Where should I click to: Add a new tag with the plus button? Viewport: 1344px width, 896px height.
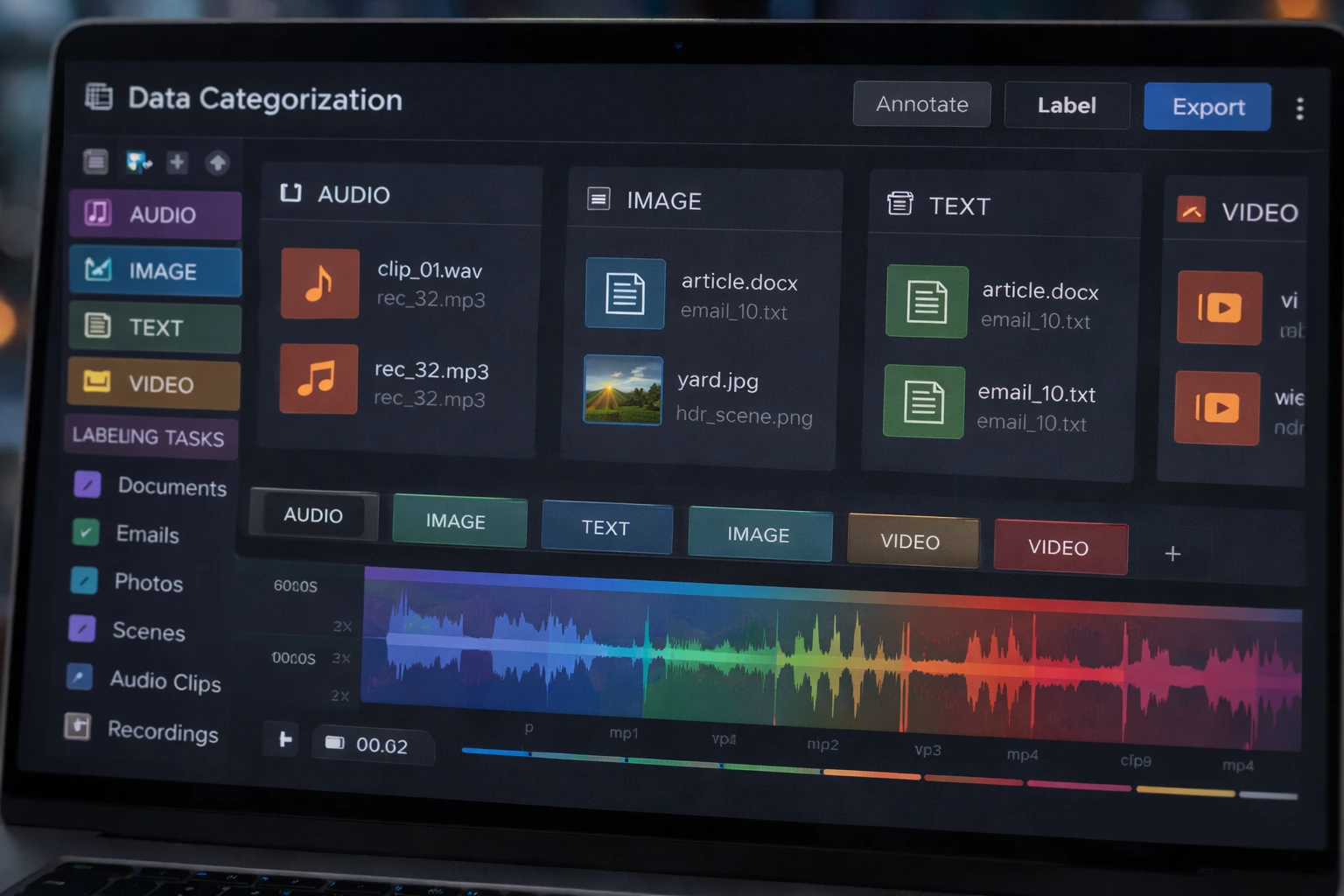(1172, 554)
